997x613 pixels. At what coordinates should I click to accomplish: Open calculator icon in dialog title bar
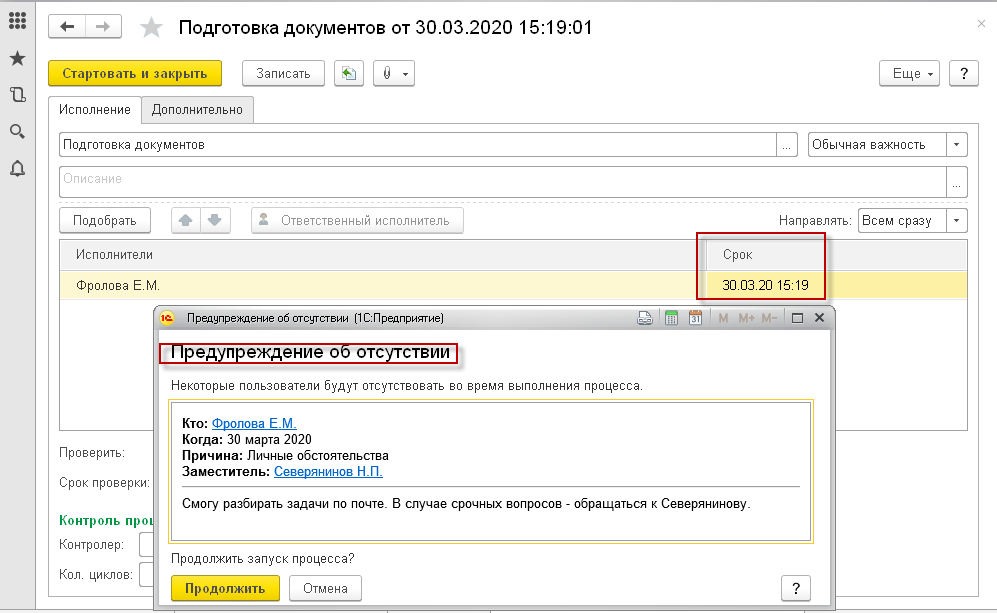coord(671,318)
